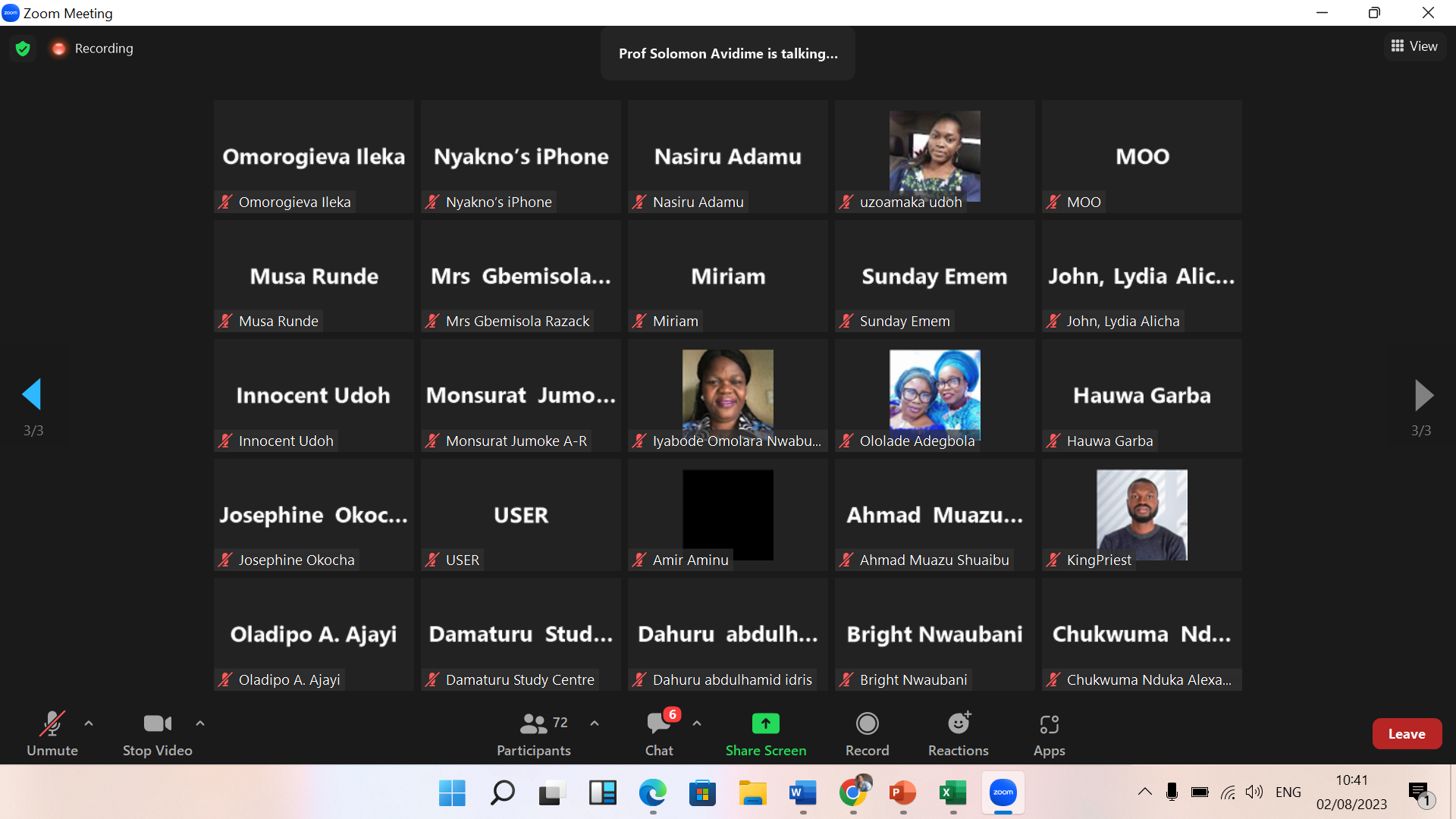The image size is (1456, 819).
Task: Click the Omorogieva Ileka participant tile
Action: (x=314, y=156)
